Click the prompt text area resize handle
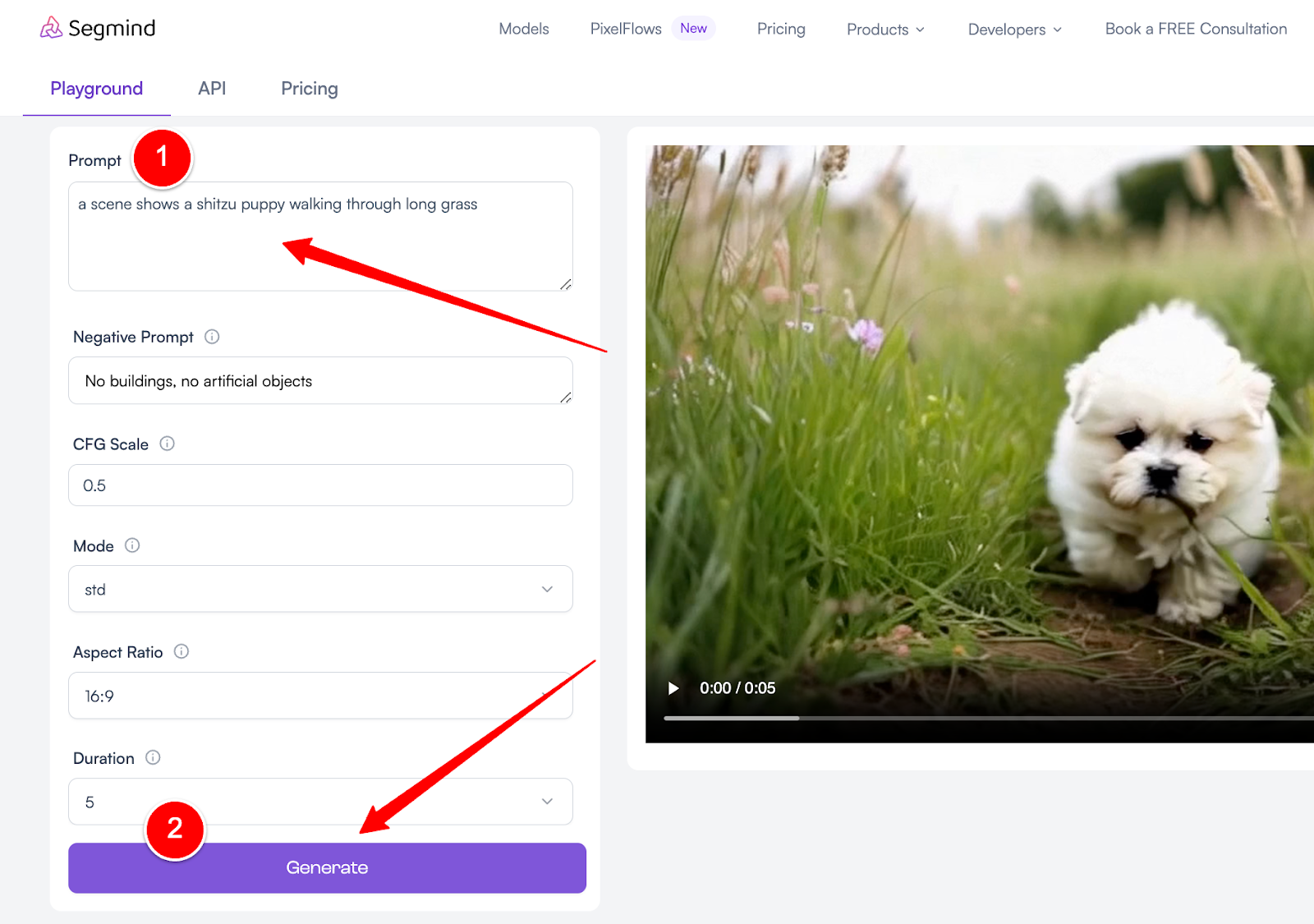The image size is (1314, 924). click(565, 283)
